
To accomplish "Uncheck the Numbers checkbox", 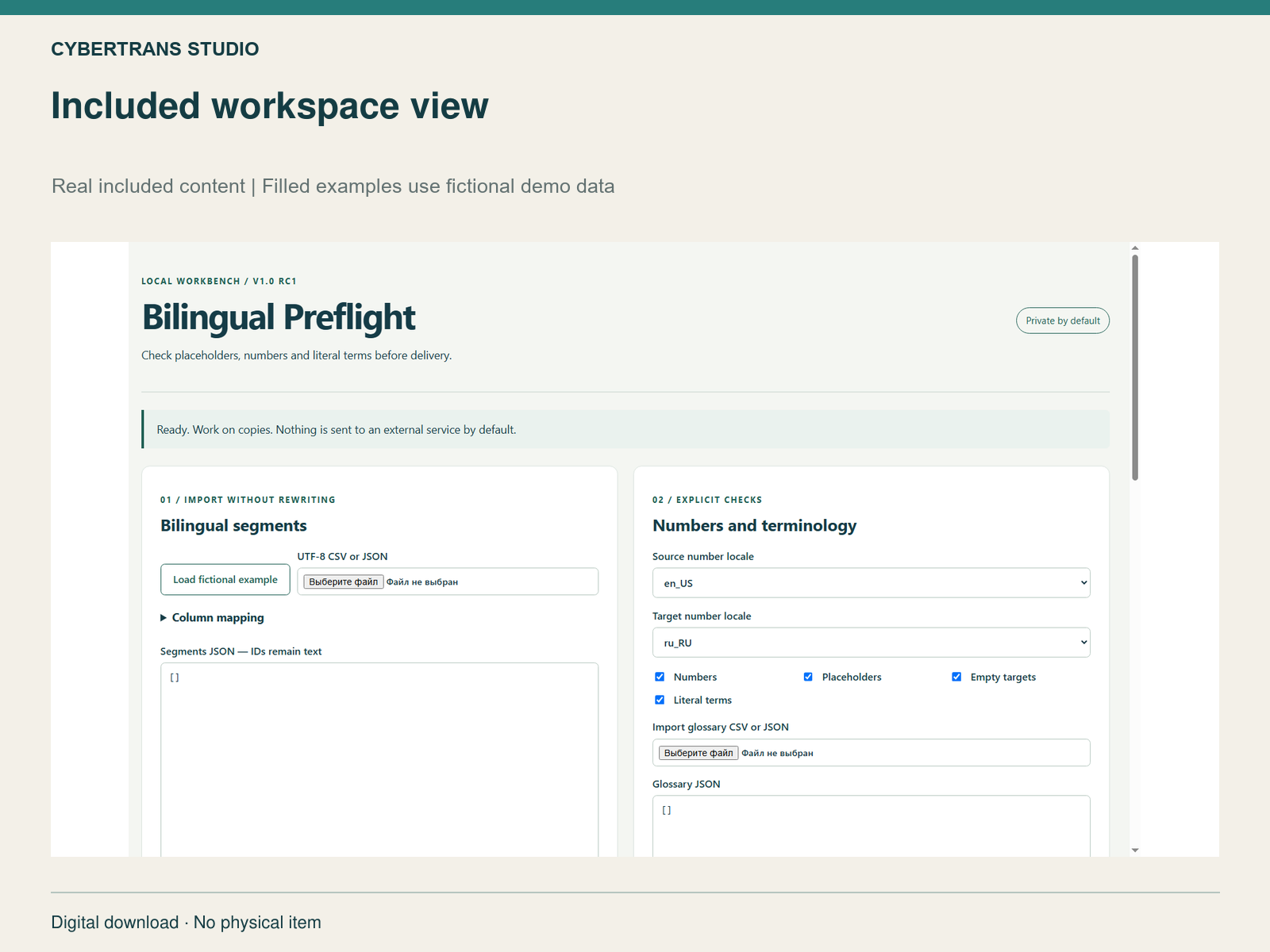I will 660,677.
